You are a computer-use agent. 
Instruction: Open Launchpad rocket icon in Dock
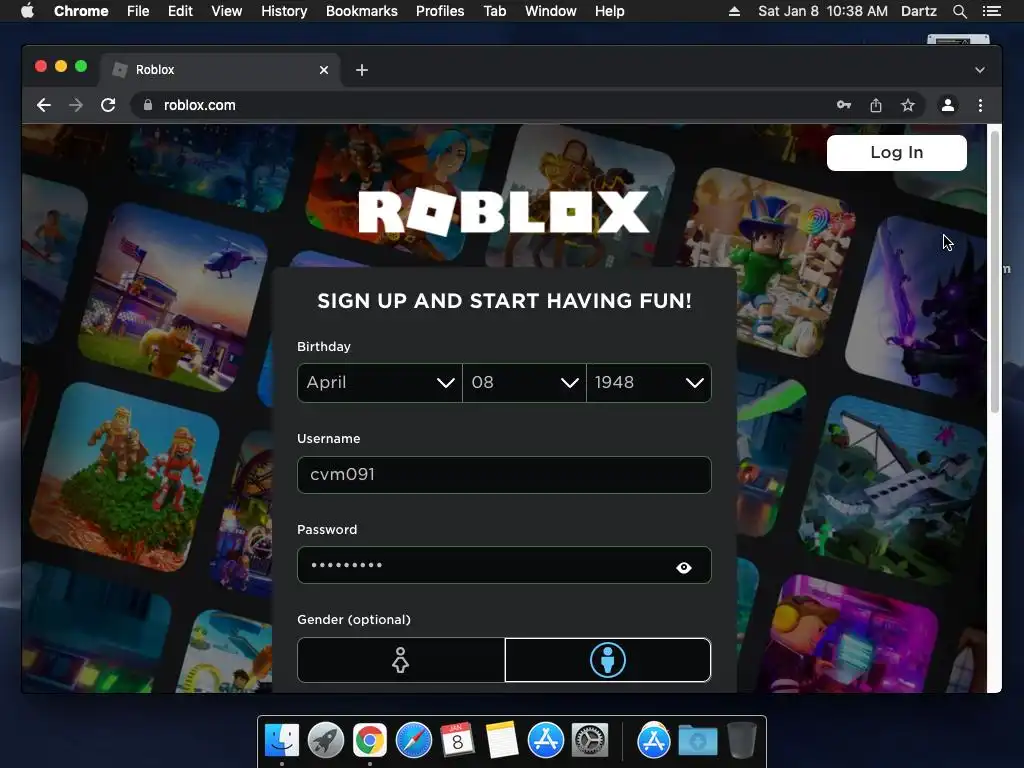click(x=326, y=741)
